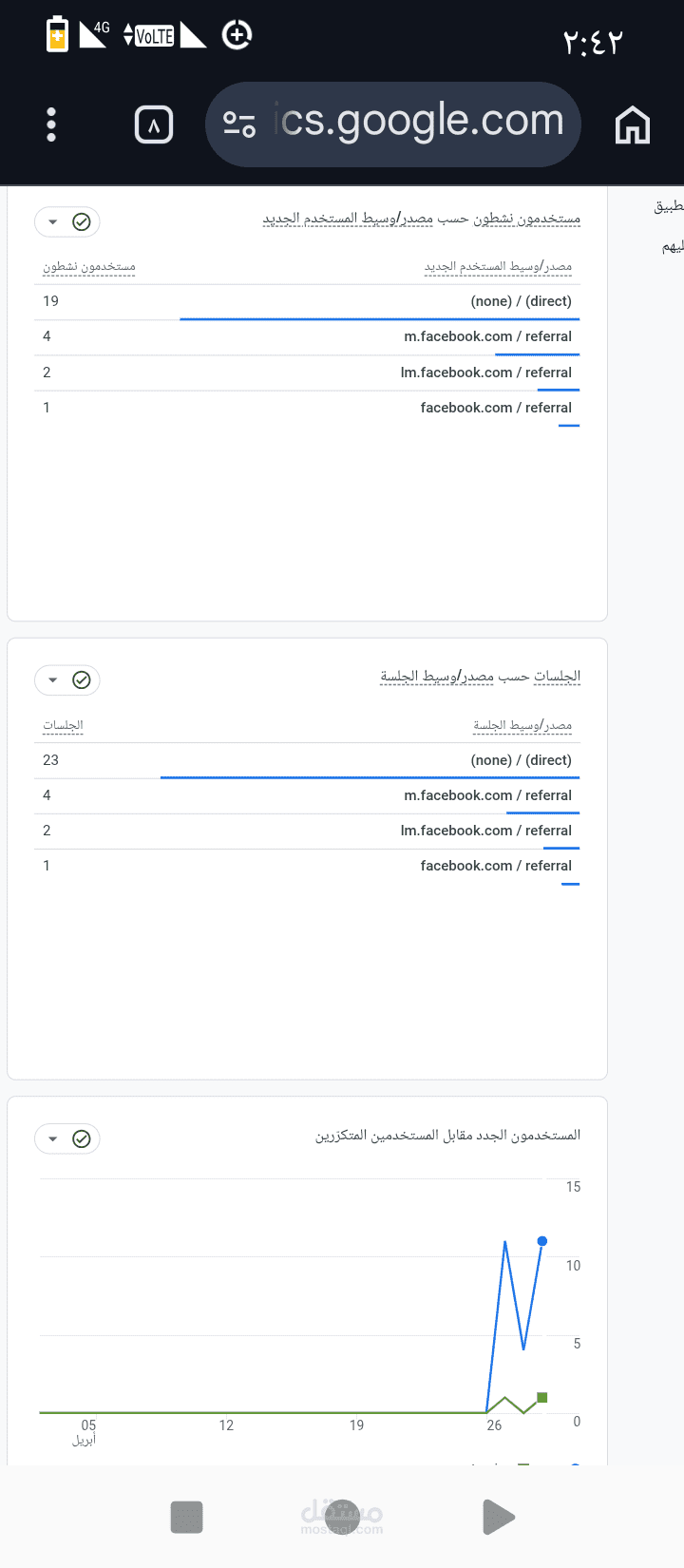Viewport: 684px width, 1568px height.
Task: Tap the Android back triangle button
Action: tap(498, 1517)
